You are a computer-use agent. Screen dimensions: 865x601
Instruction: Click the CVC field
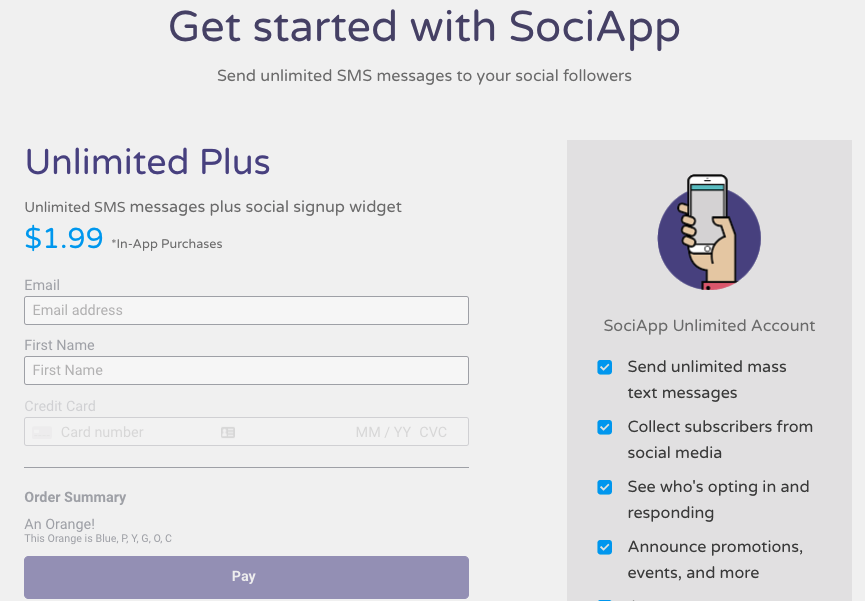(x=433, y=432)
